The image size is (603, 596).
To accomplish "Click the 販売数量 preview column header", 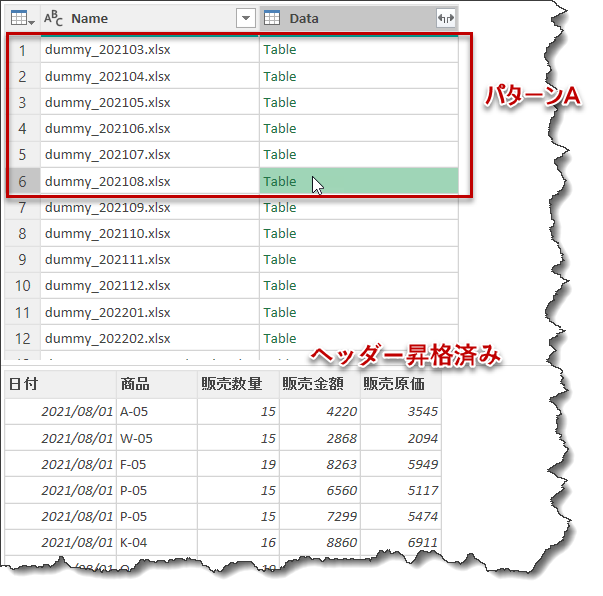I will pos(238,384).
